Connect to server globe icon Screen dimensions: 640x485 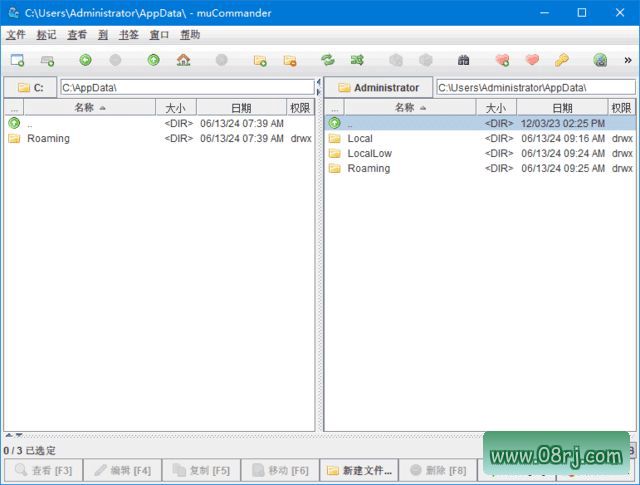tap(600, 60)
